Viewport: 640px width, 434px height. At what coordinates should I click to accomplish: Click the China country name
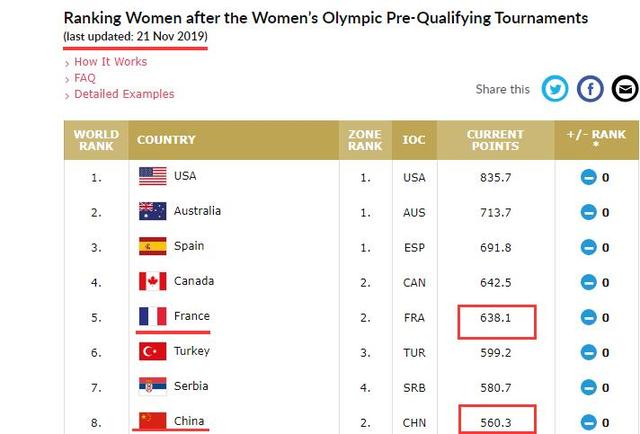pos(189,421)
